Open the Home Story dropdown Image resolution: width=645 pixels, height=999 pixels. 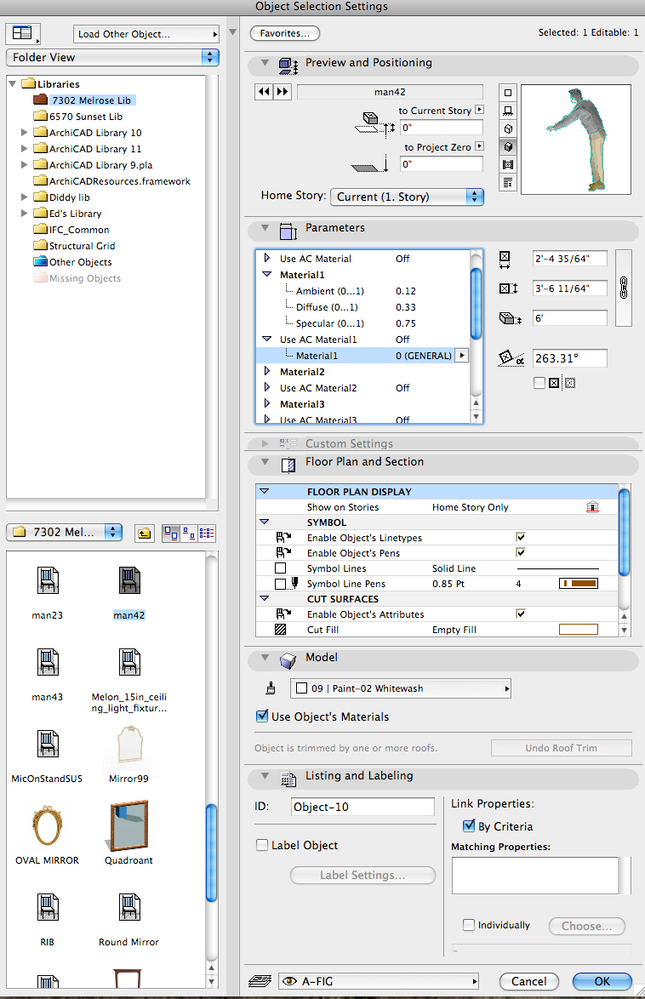coord(407,197)
